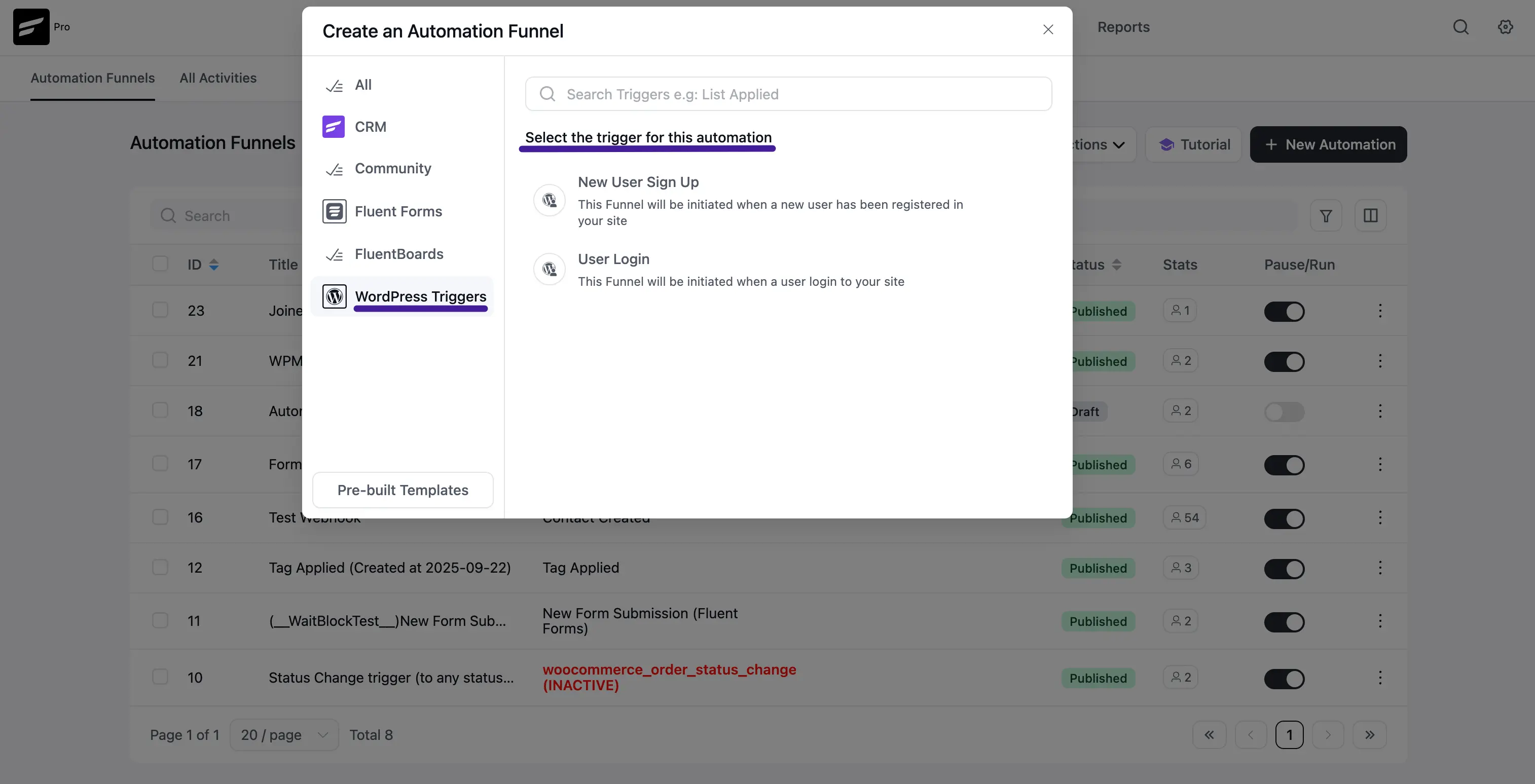Viewport: 1535px width, 784px height.
Task: Click the CRM category icon in the sidebar
Action: tap(334, 127)
